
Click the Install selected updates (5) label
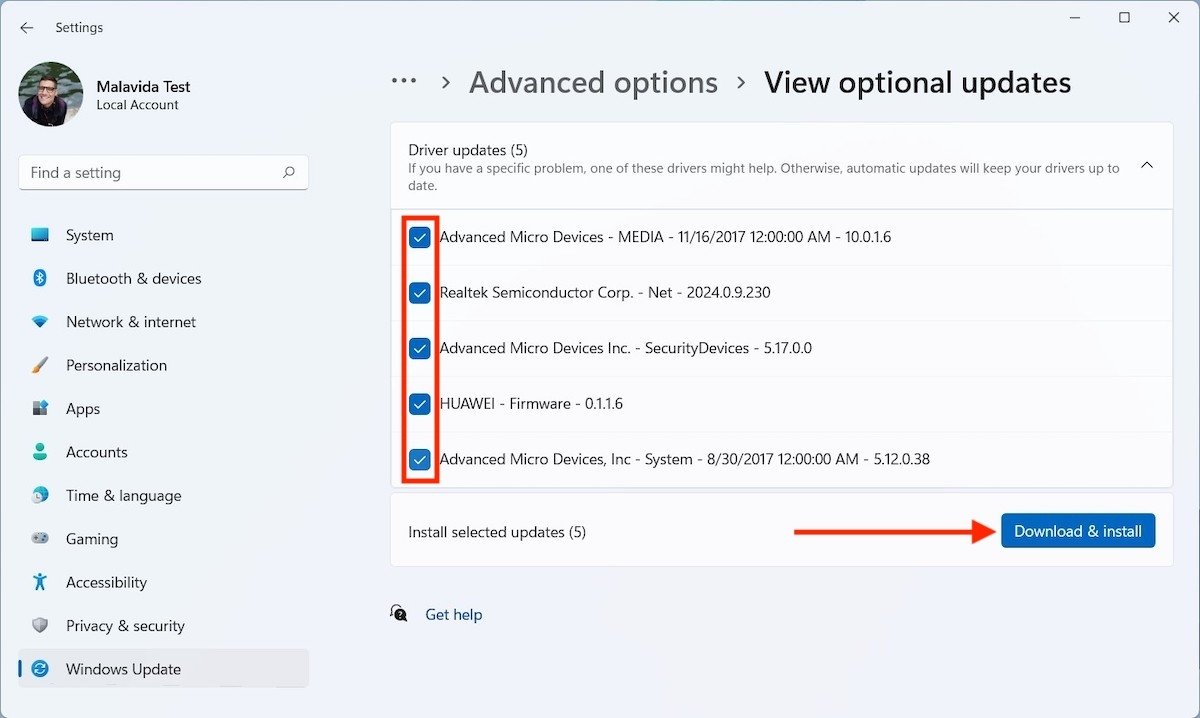[497, 532]
